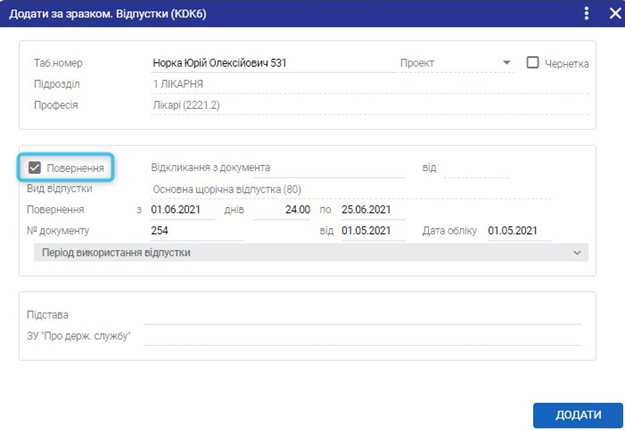Enable the Чернетка checkbox
The width and height of the screenshot is (625, 430).
[x=532, y=62]
